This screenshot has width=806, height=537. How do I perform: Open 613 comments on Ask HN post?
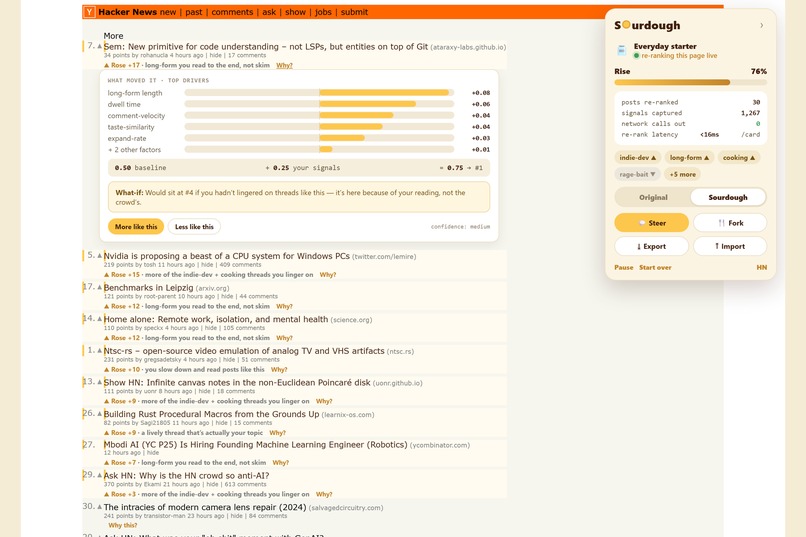click(245, 484)
